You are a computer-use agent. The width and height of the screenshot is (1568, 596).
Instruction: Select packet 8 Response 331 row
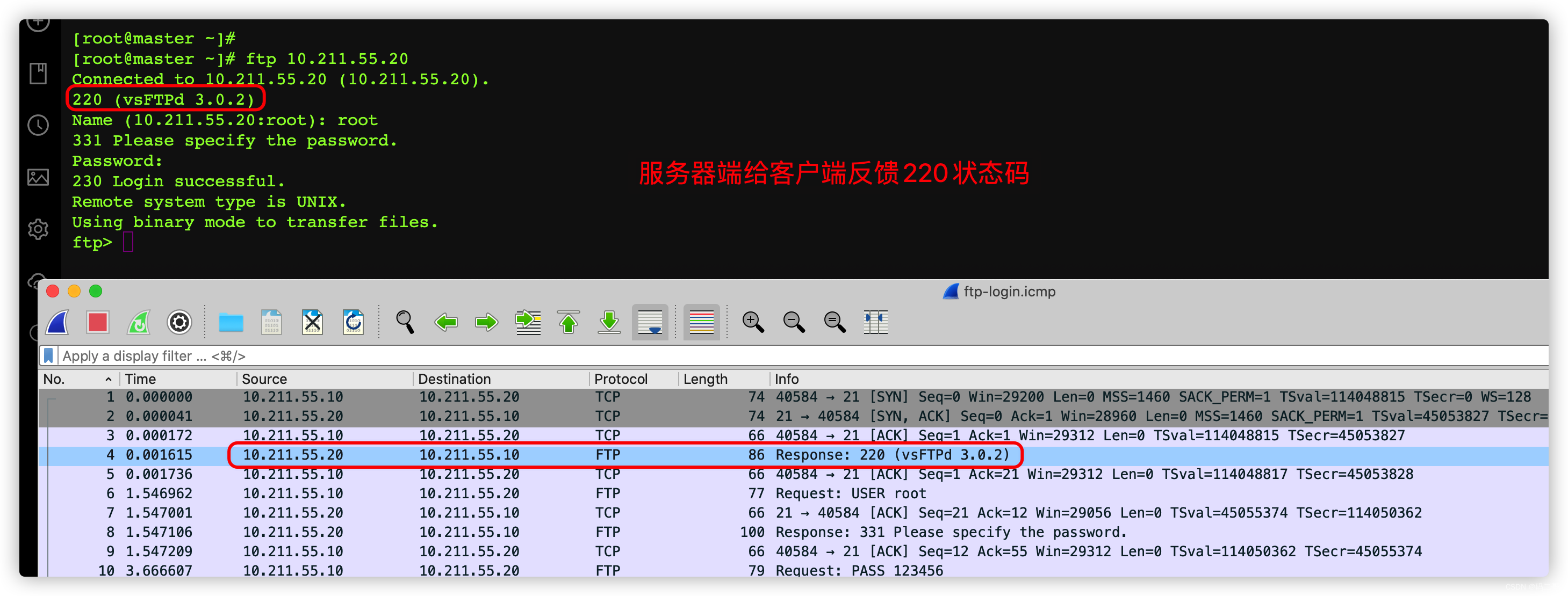793,533
